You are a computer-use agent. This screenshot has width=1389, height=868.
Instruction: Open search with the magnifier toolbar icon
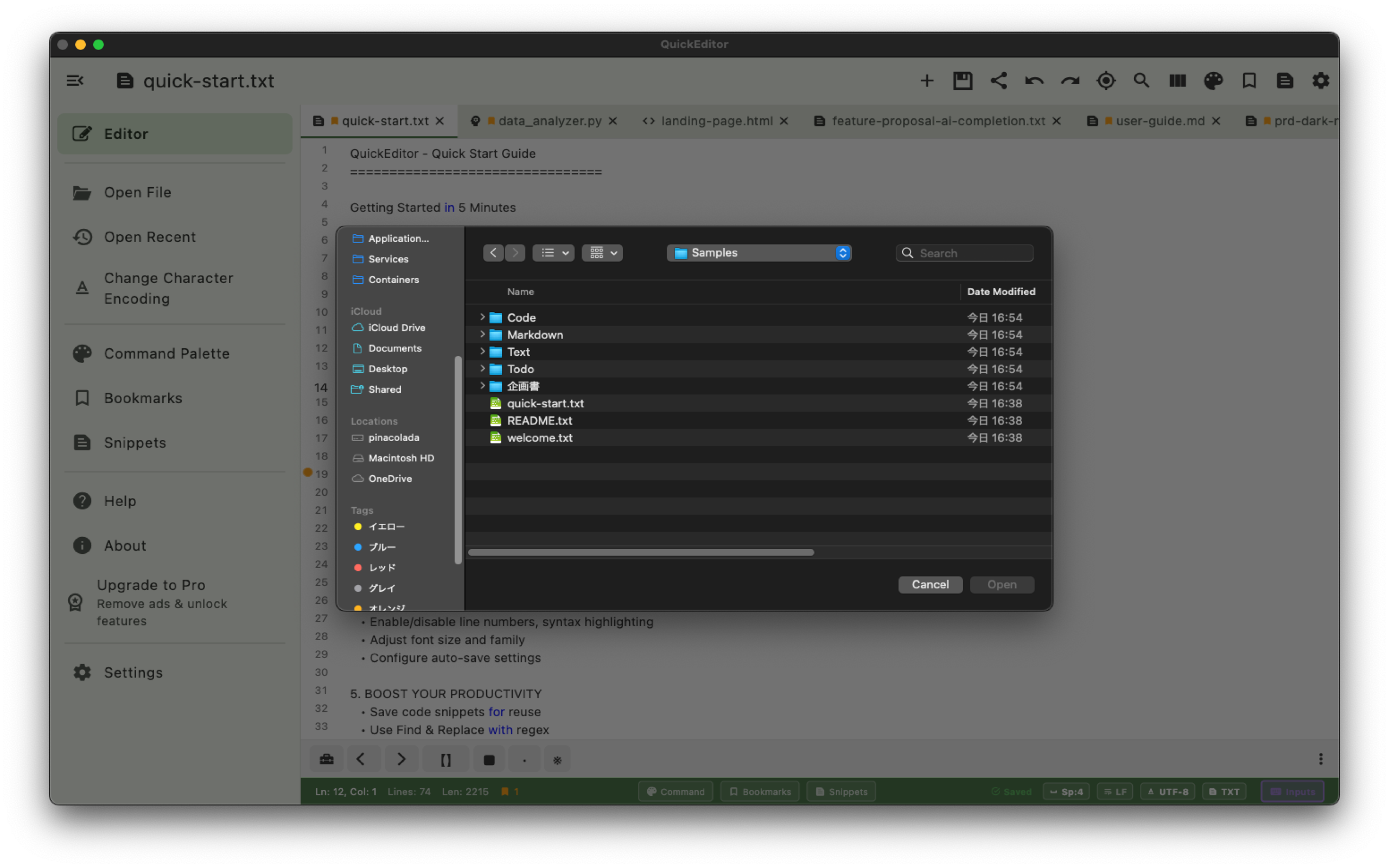[x=1142, y=81]
